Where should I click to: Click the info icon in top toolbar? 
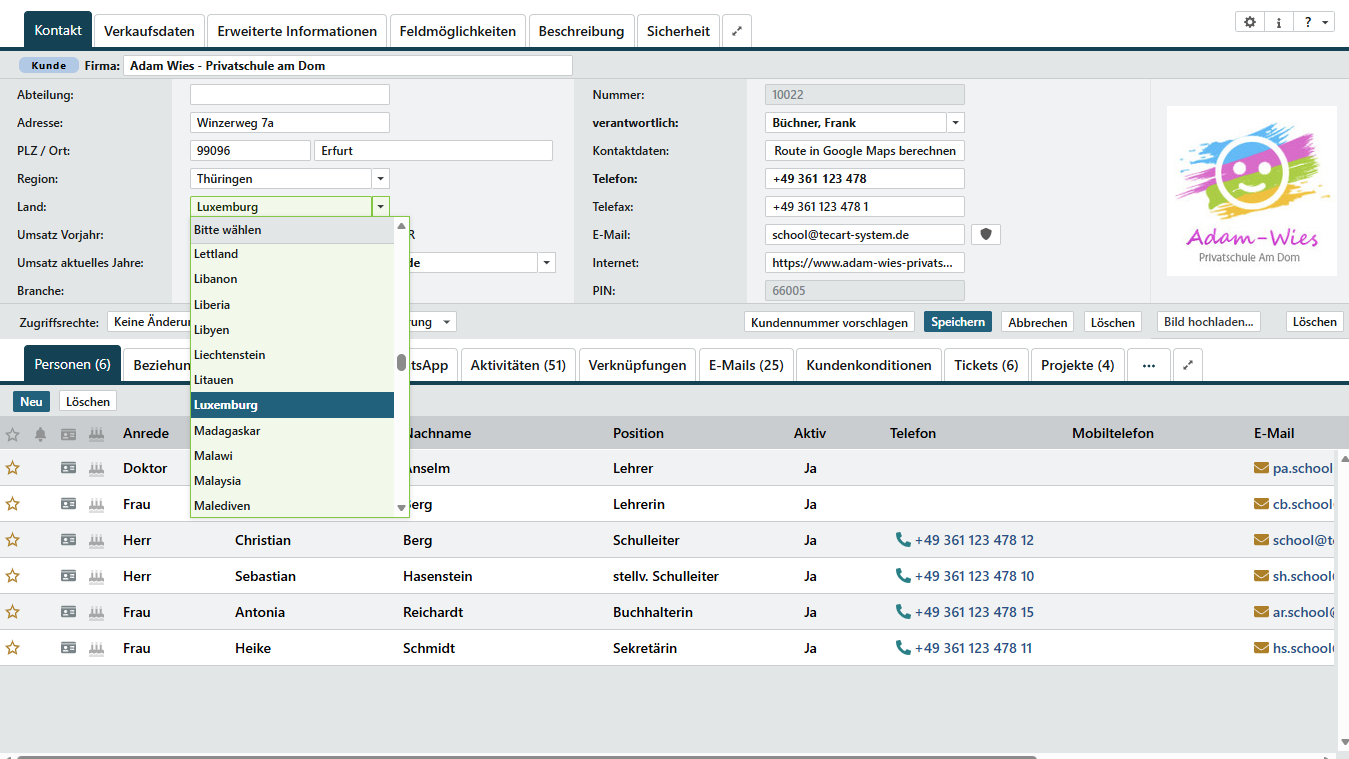tap(1278, 22)
